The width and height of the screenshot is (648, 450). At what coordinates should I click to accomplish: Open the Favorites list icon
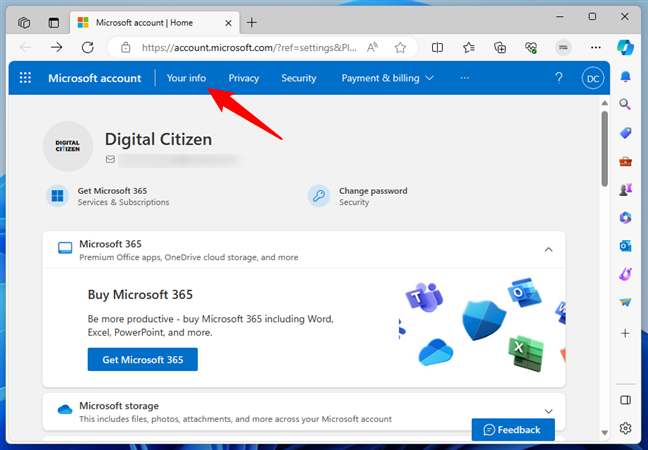[469, 48]
